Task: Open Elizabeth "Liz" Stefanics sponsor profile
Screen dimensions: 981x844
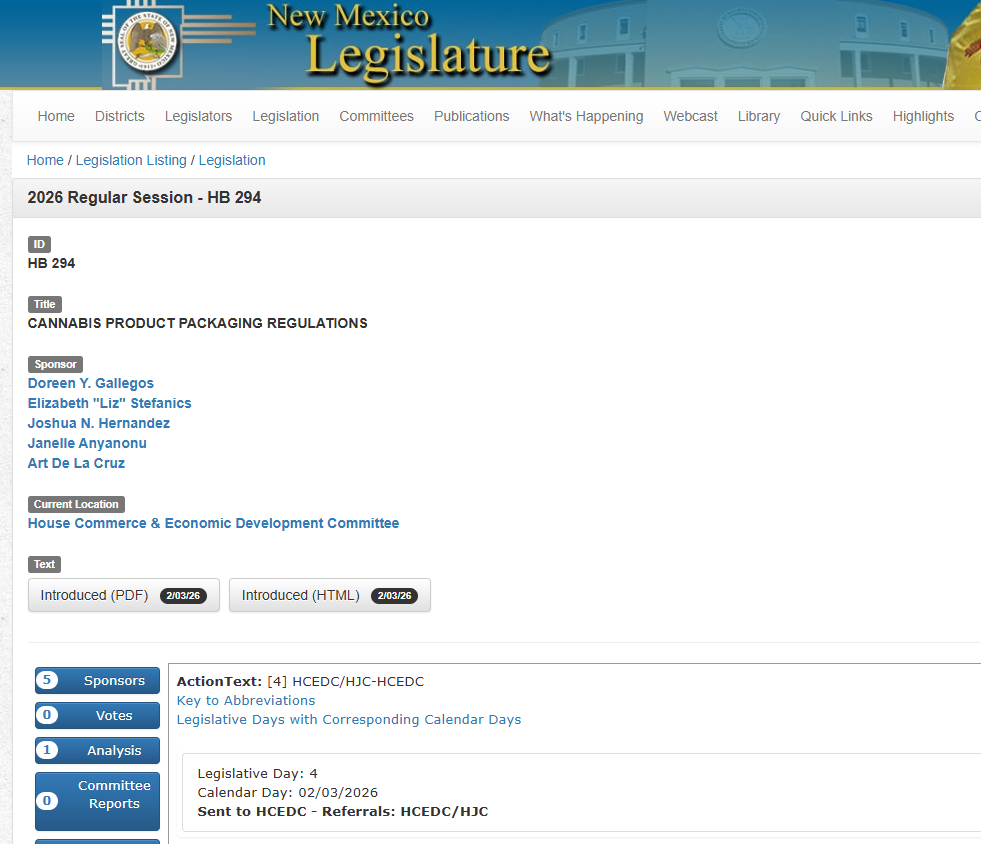Action: click(x=109, y=403)
